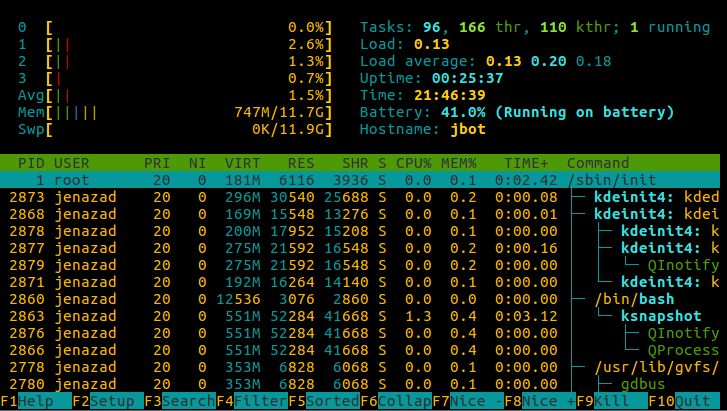Select the QInotify thread row PID 2876
This screenshot has width=727, height=411.
pos(360,333)
